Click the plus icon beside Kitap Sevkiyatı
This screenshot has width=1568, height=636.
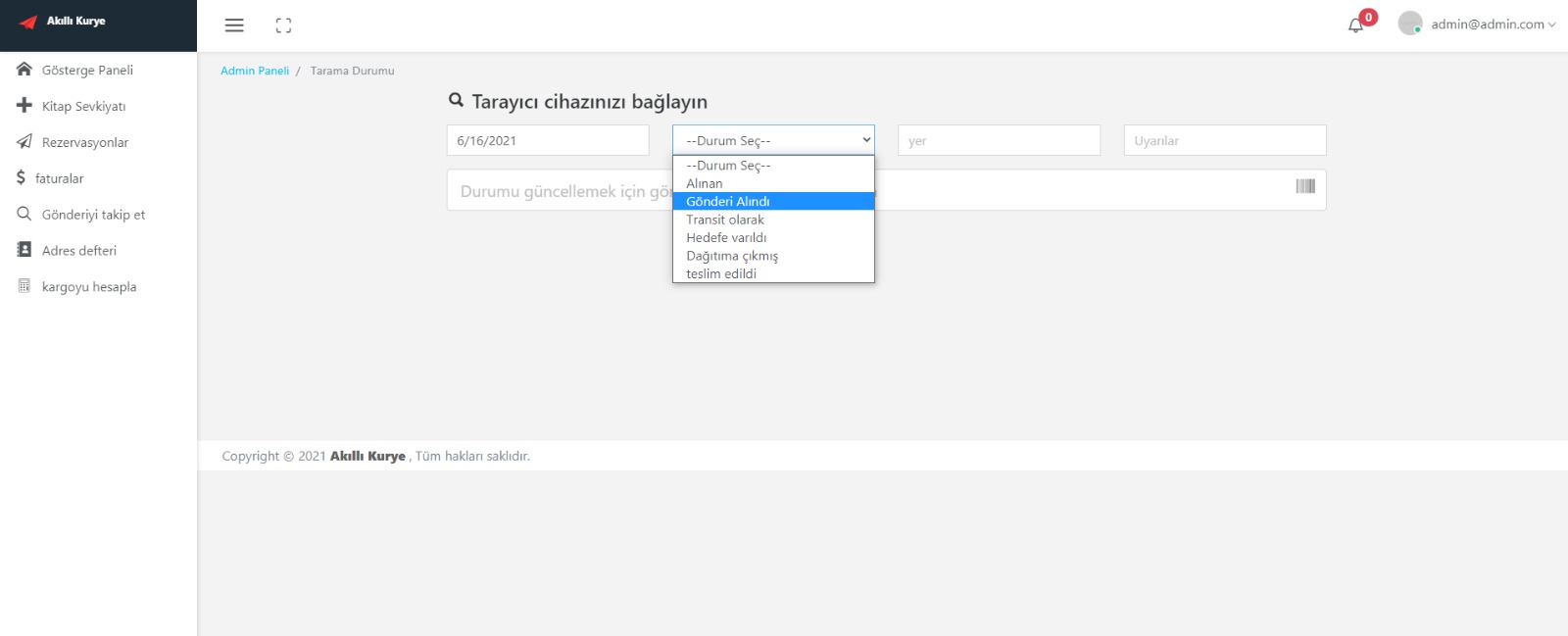pyautogui.click(x=24, y=105)
